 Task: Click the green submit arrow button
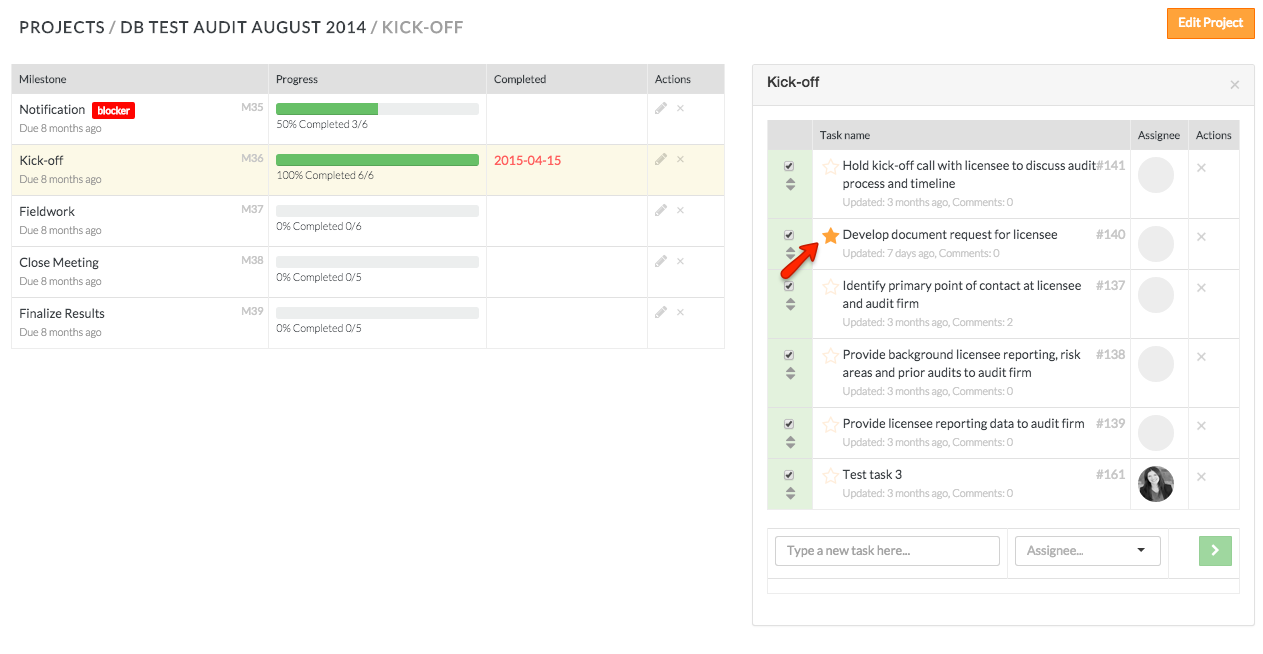click(1215, 550)
